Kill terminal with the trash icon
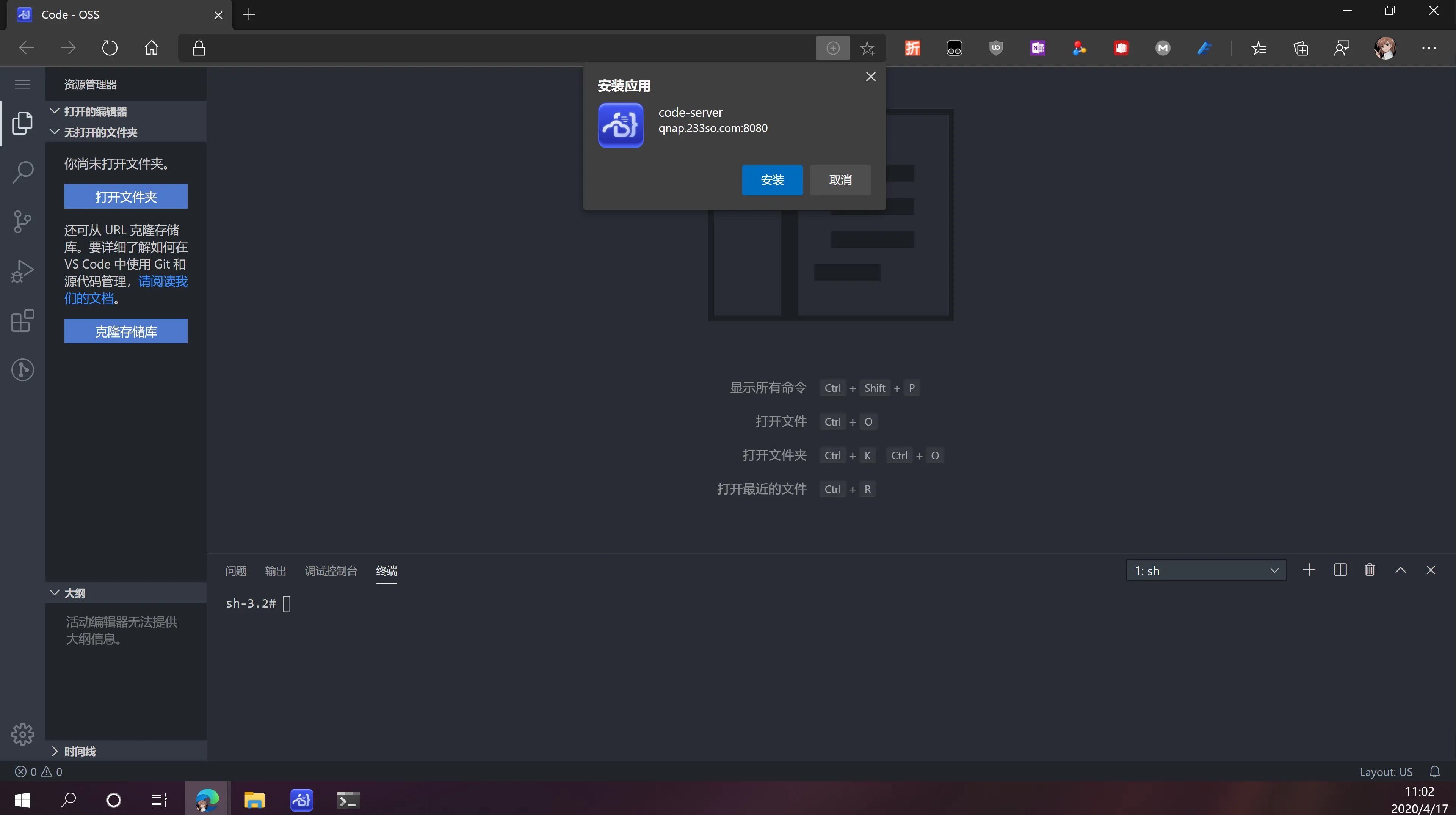This screenshot has width=1456, height=815. click(x=1370, y=570)
